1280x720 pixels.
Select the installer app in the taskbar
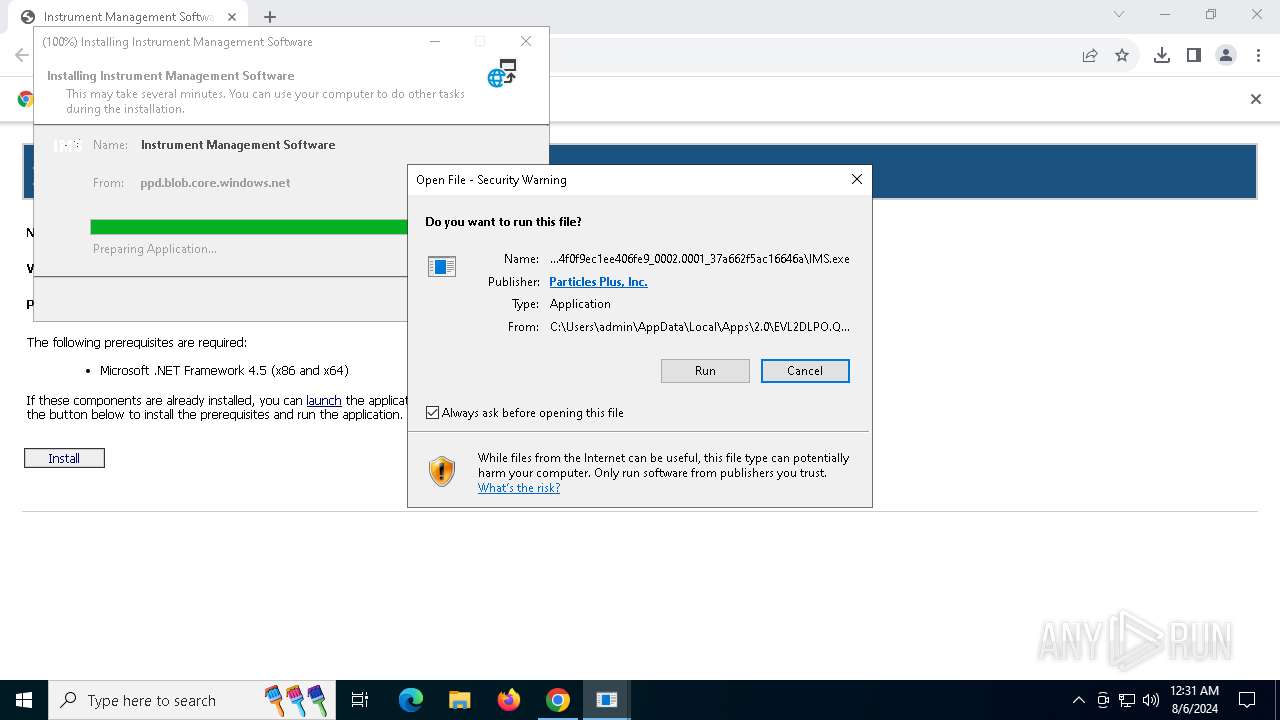point(607,700)
